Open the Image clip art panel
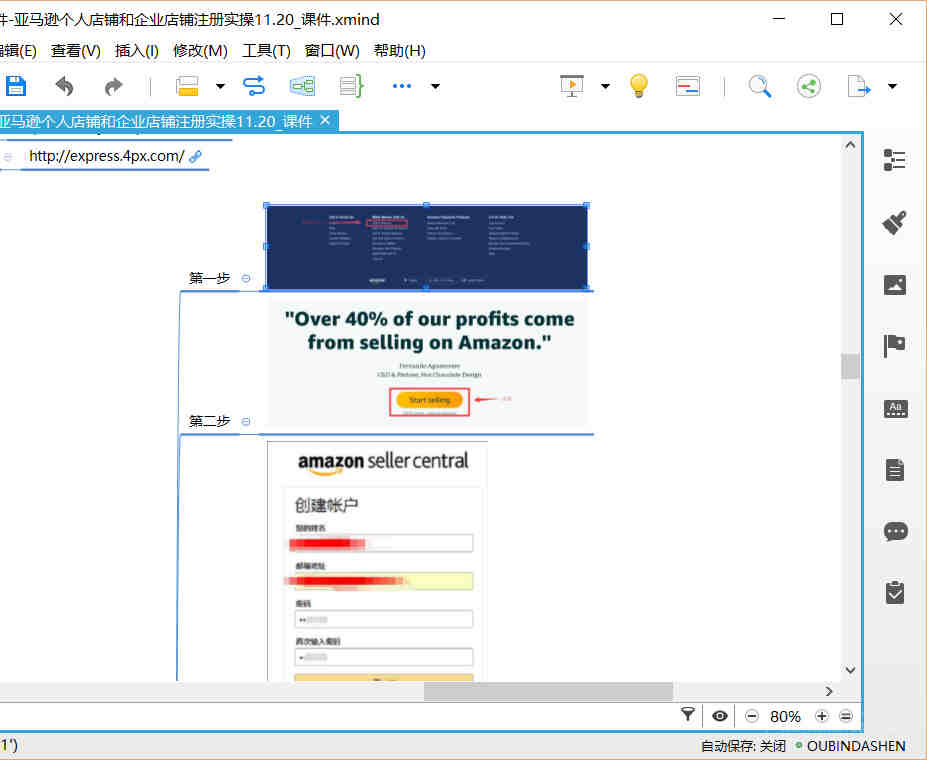Image resolution: width=927 pixels, height=760 pixels. click(x=894, y=285)
